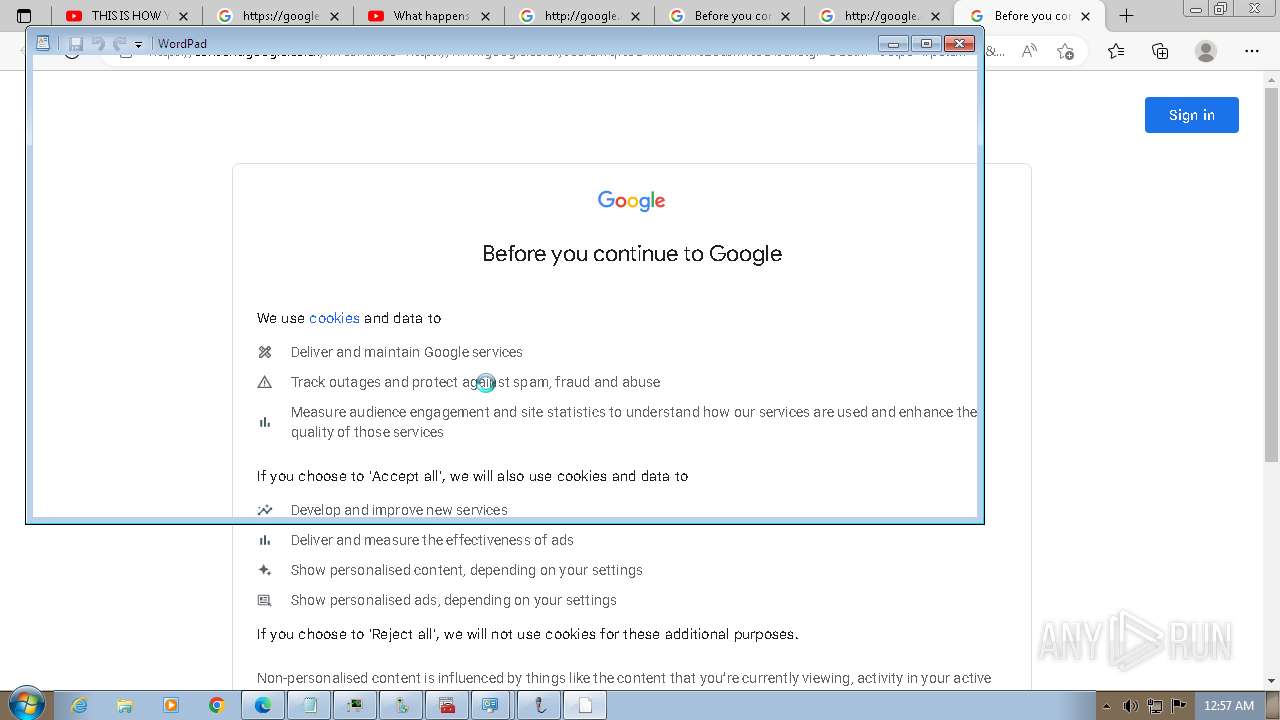Open the Customize Quick Access Toolbar dropdown in WordPad
Screen dimensions: 1280x720
pyautogui.click(x=138, y=44)
